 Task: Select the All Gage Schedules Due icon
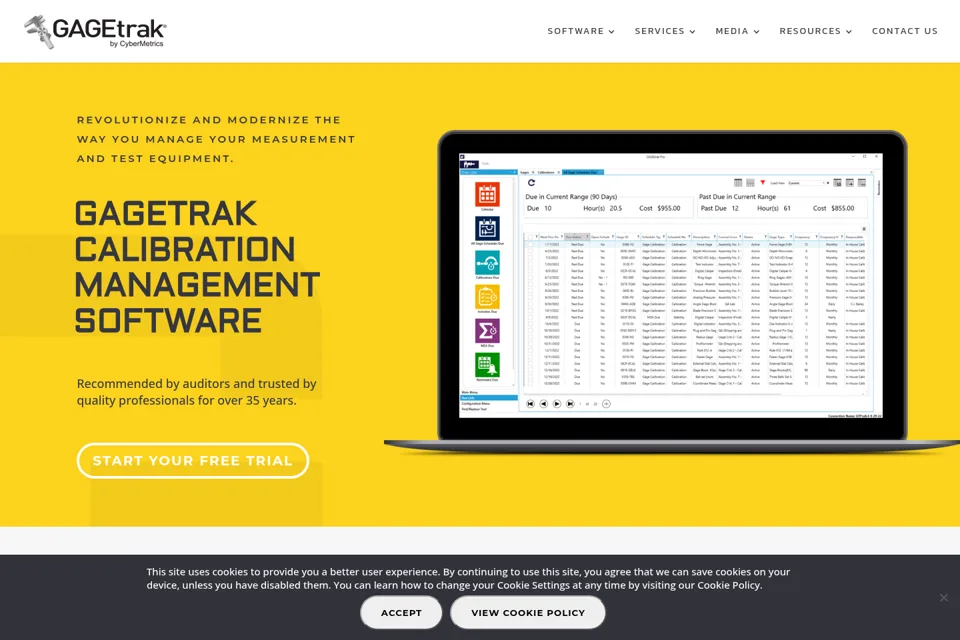tap(487, 228)
